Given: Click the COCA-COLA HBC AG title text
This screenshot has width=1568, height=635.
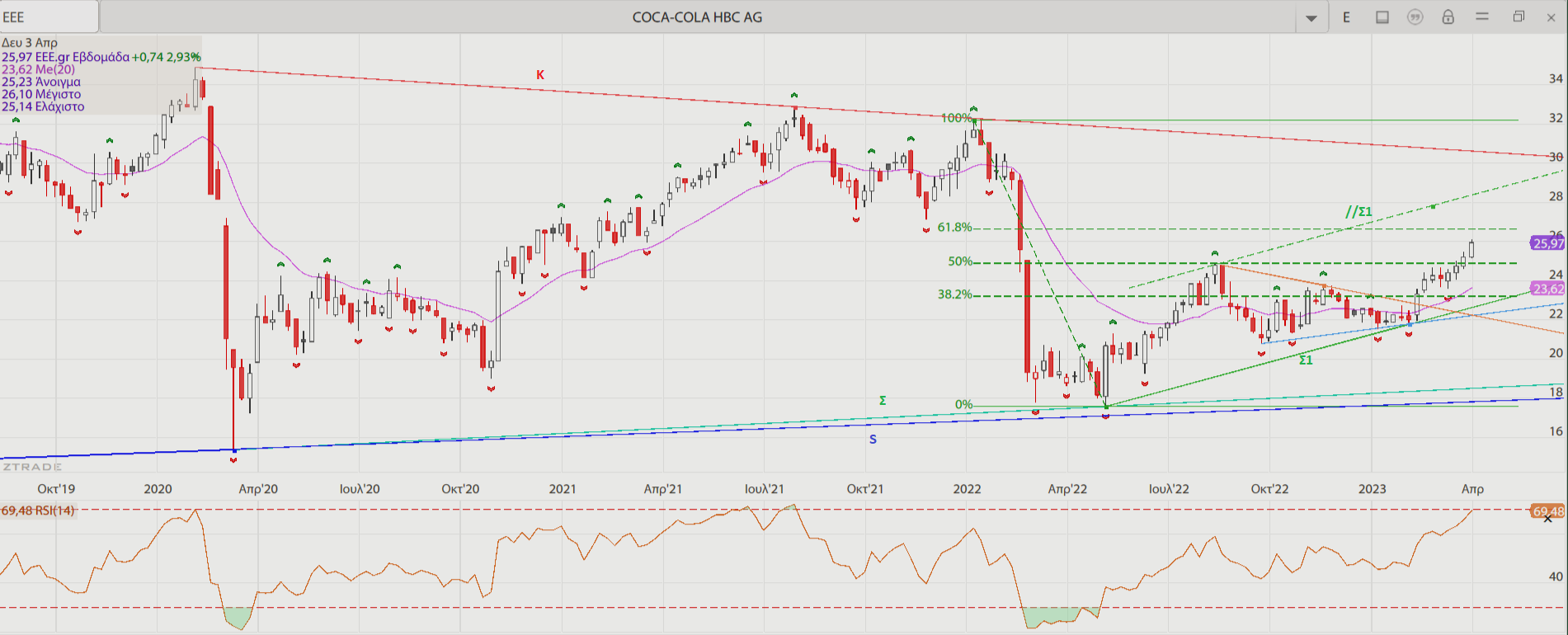Looking at the screenshot, I should tap(697, 17).
